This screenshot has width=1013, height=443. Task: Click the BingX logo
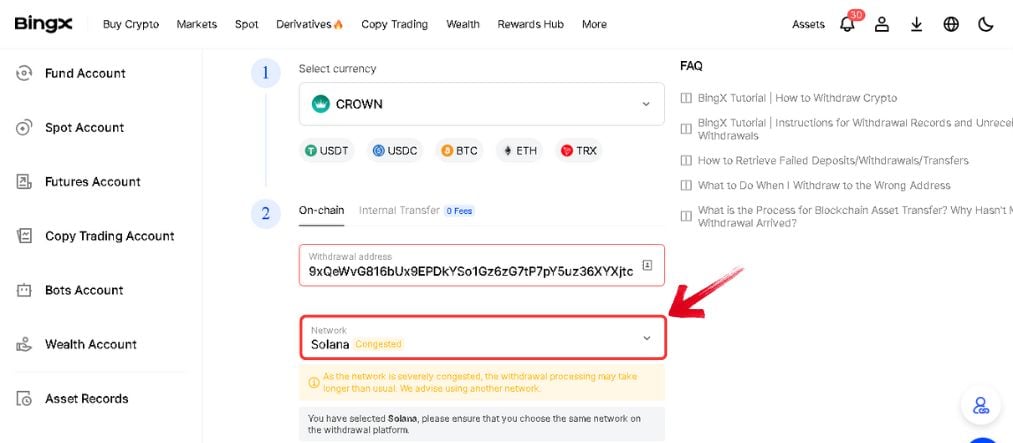43,25
